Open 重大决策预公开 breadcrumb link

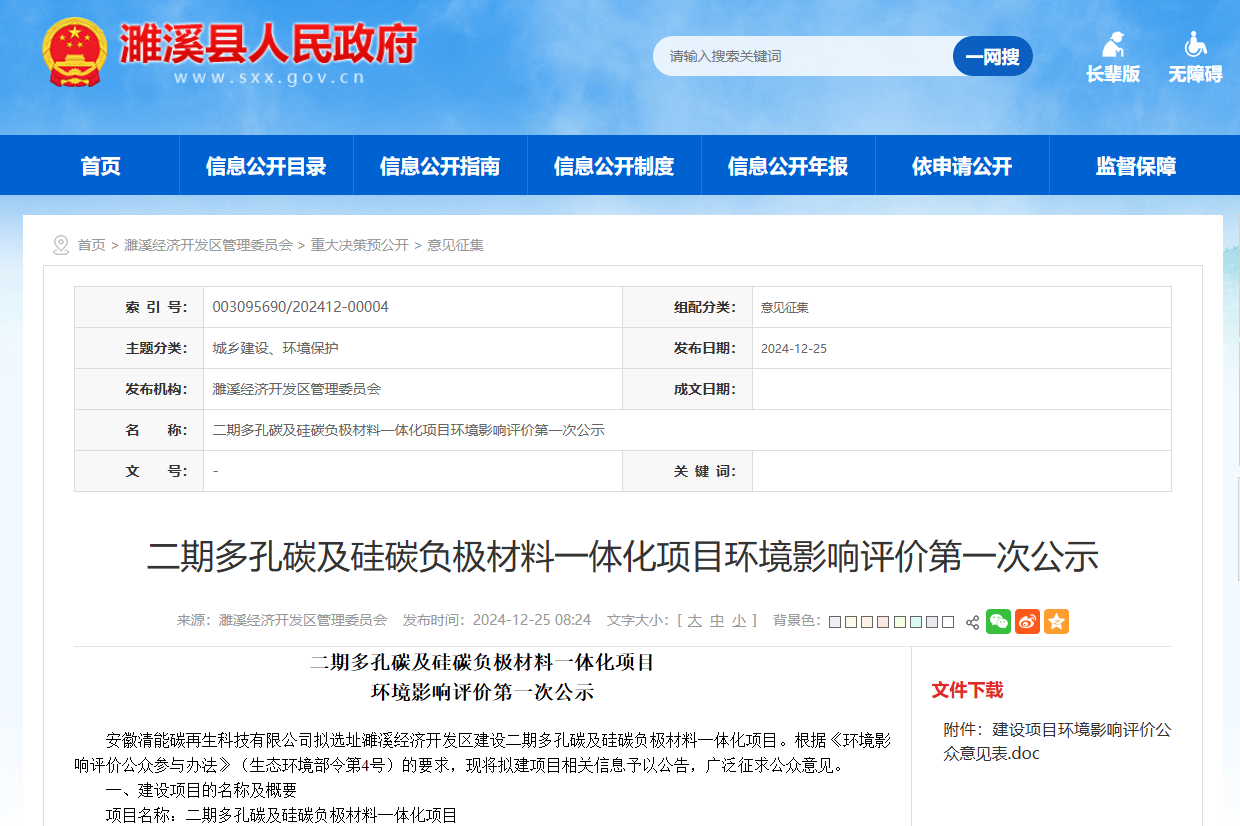coord(359,245)
